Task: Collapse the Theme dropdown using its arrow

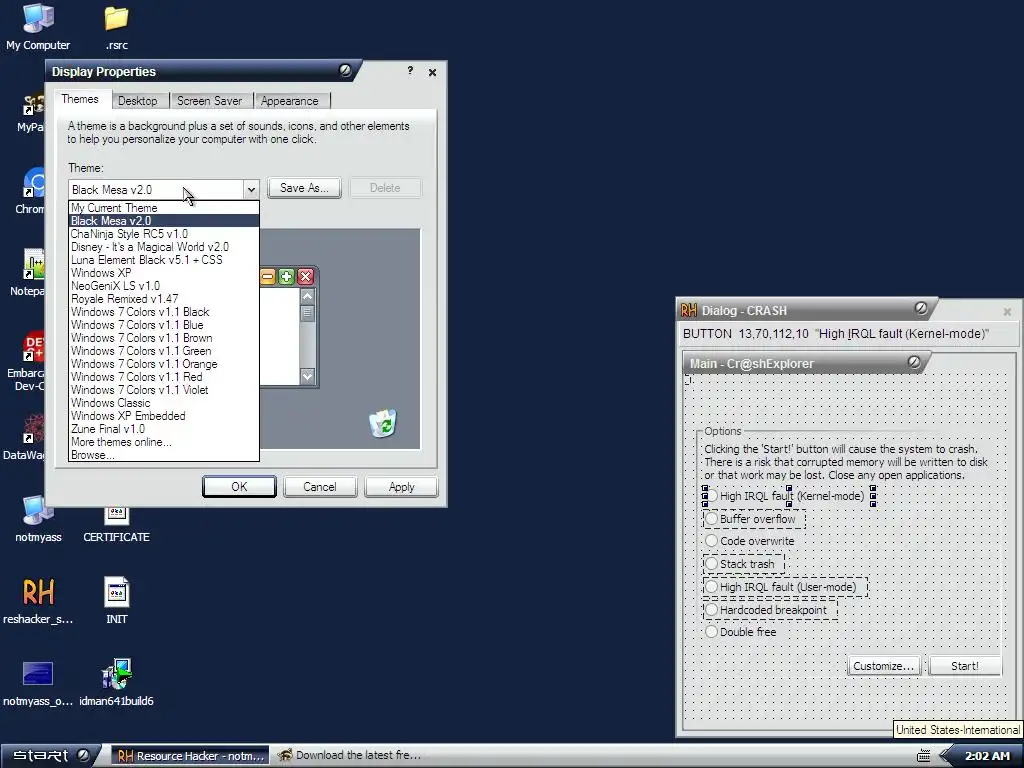Action: (251, 189)
